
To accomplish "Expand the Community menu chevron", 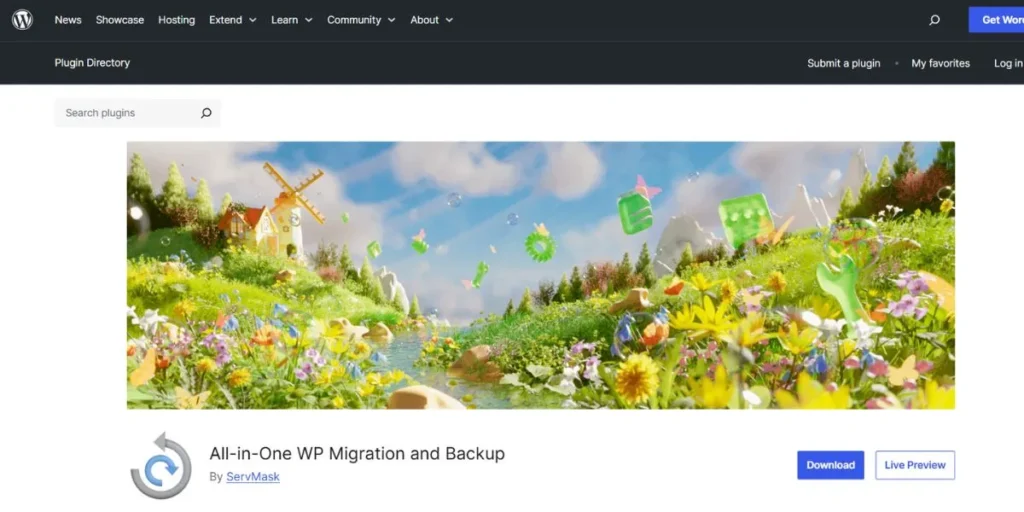I will point(392,20).
